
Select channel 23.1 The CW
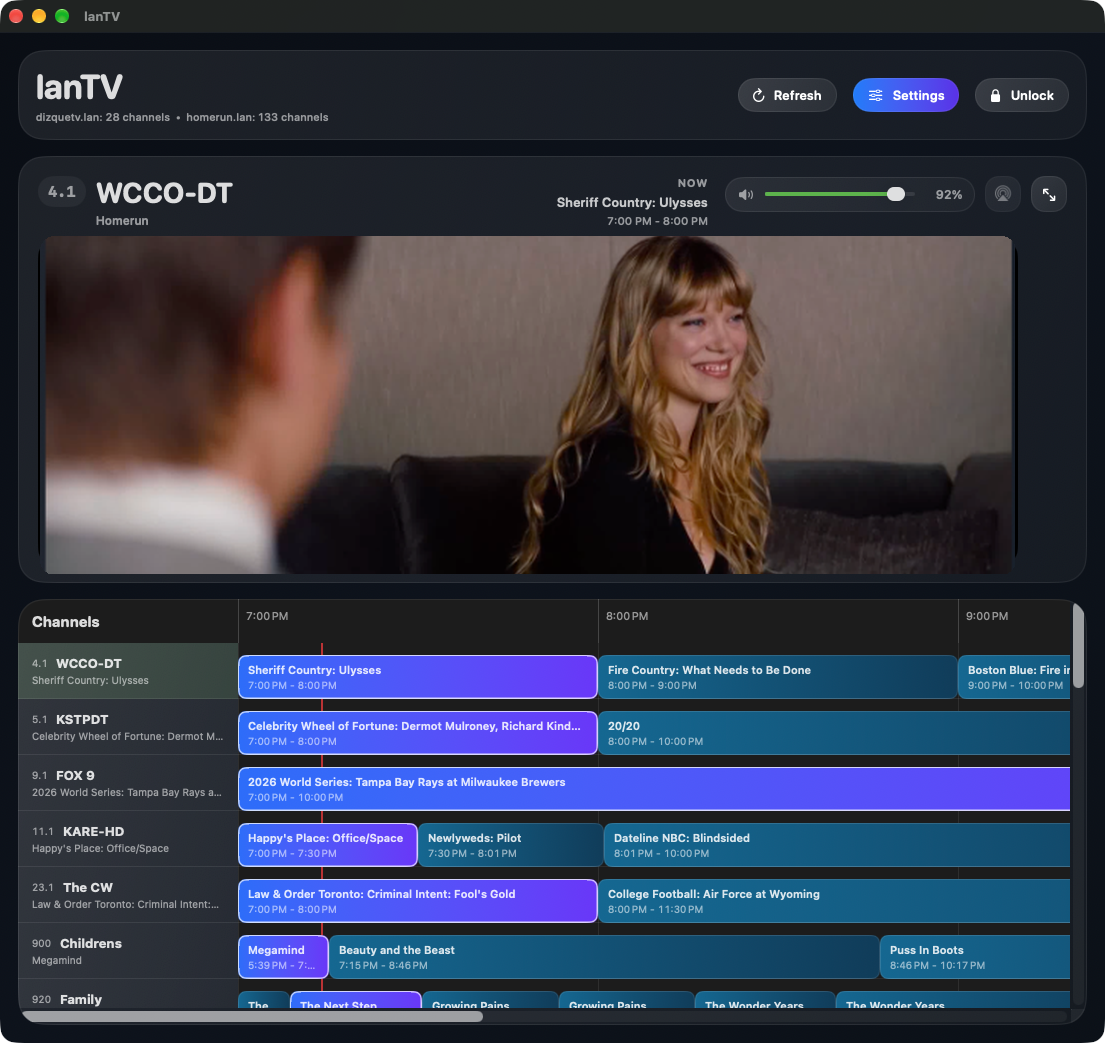128,895
